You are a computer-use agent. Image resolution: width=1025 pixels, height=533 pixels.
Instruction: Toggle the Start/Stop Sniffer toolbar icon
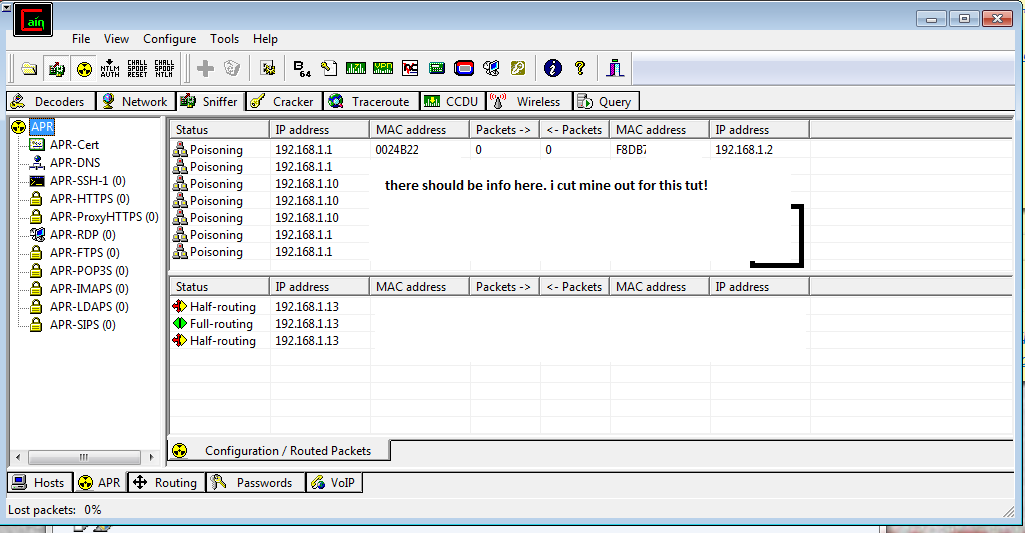(x=57, y=68)
